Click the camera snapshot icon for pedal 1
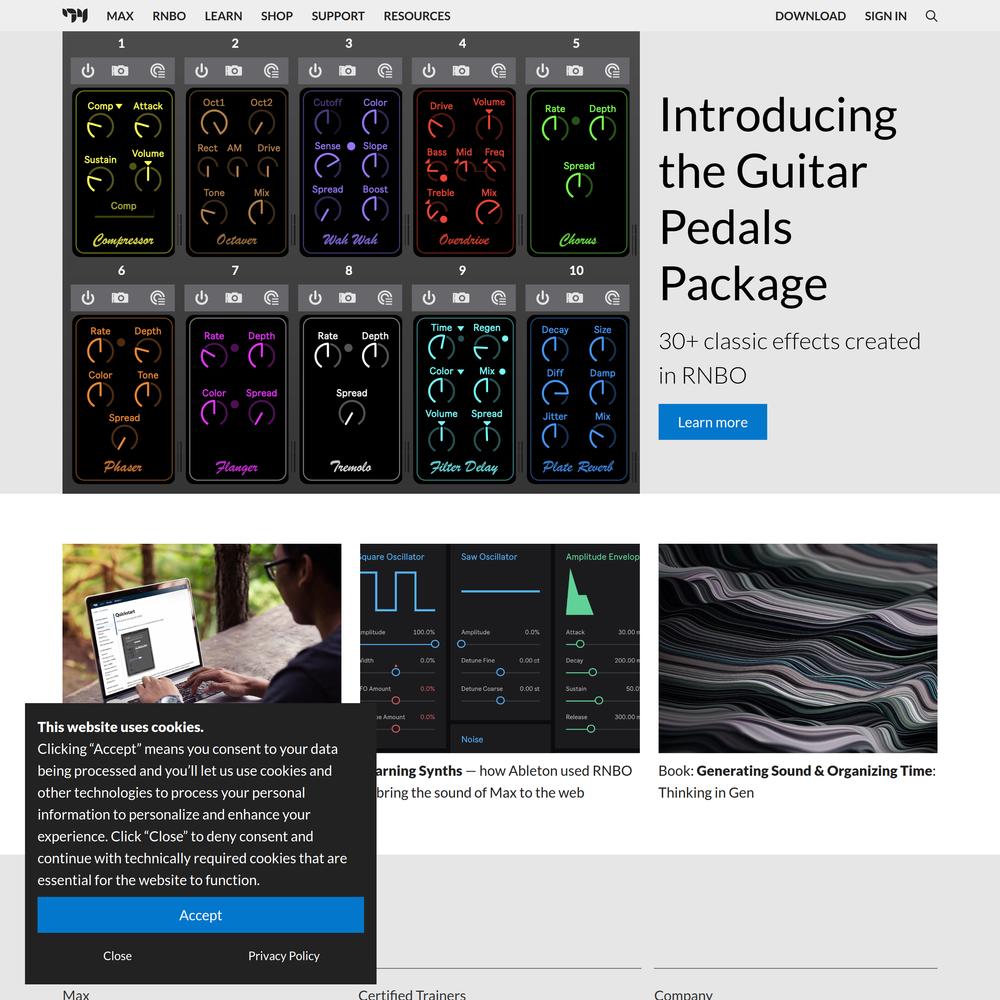Screen dimensions: 1000x1000 point(120,71)
